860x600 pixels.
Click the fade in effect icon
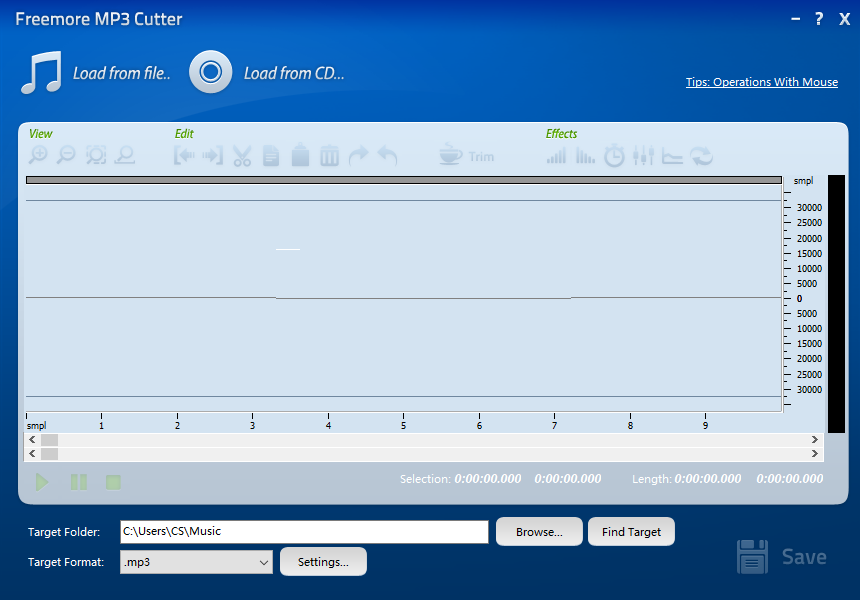tap(556, 156)
